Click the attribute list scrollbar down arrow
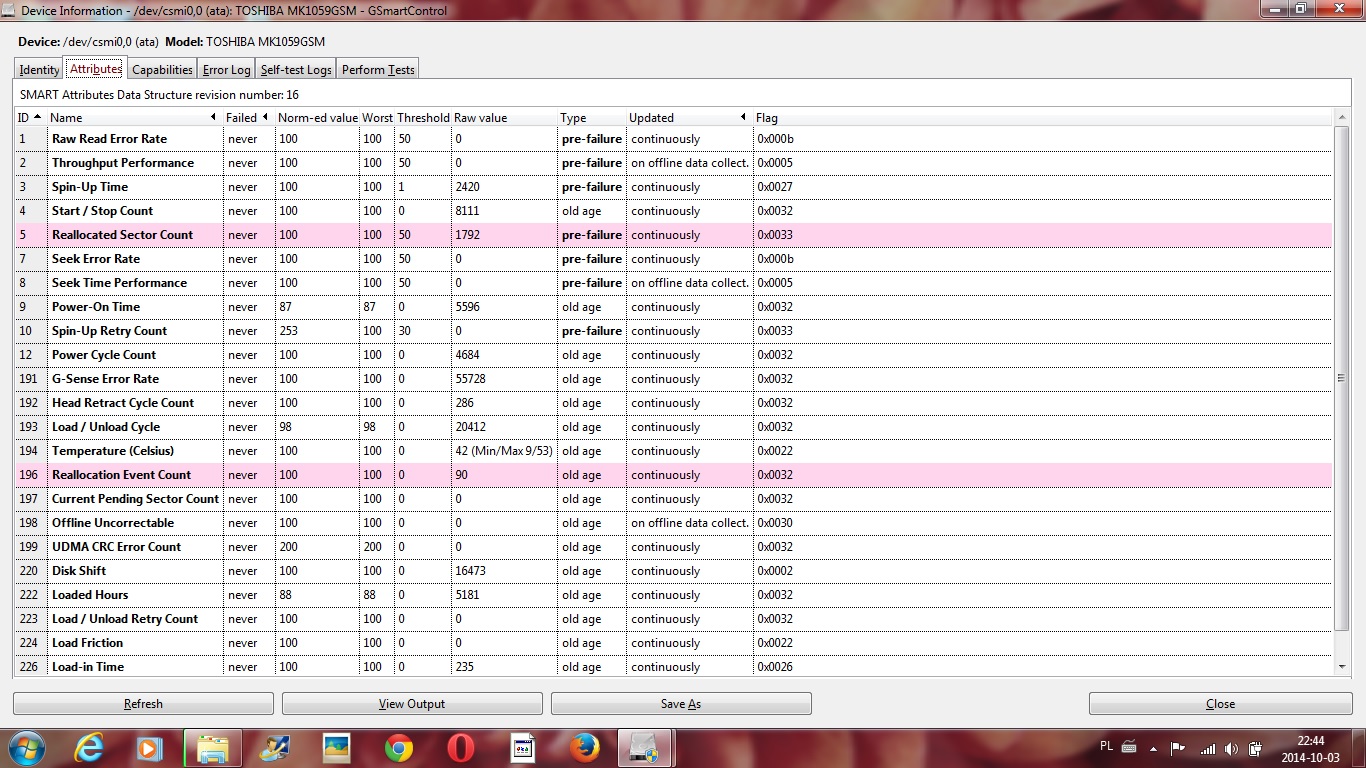The height and width of the screenshot is (768, 1366). tap(1342, 667)
